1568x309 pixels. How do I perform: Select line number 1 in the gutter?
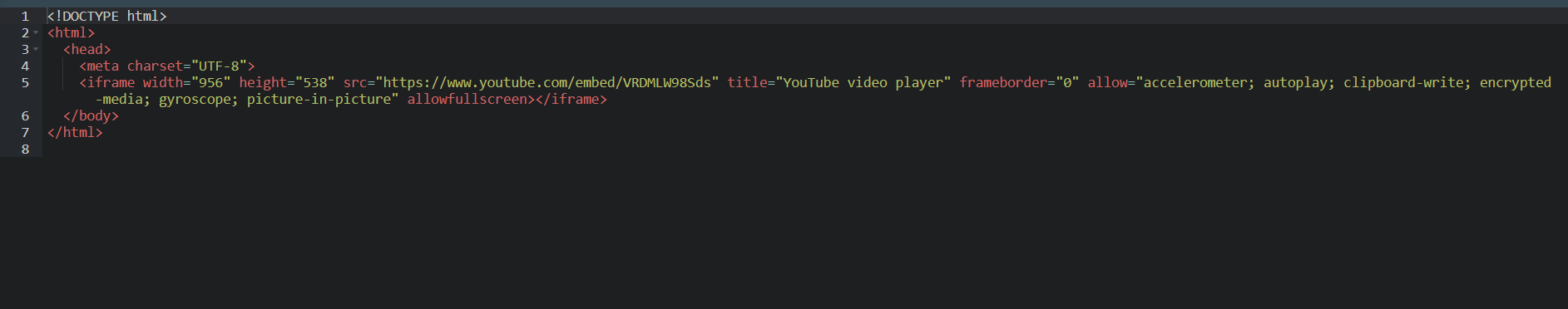coord(25,16)
